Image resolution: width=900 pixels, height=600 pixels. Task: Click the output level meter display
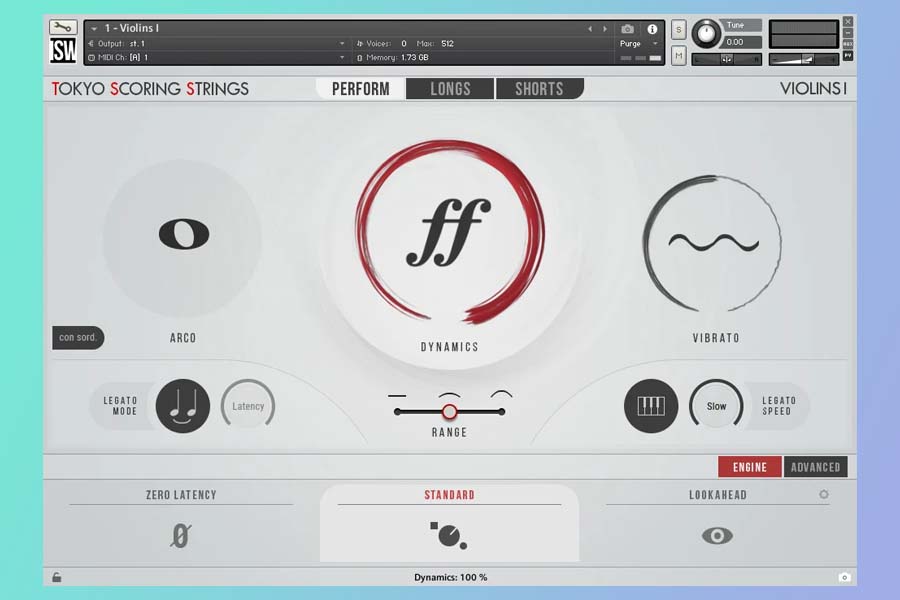point(804,34)
